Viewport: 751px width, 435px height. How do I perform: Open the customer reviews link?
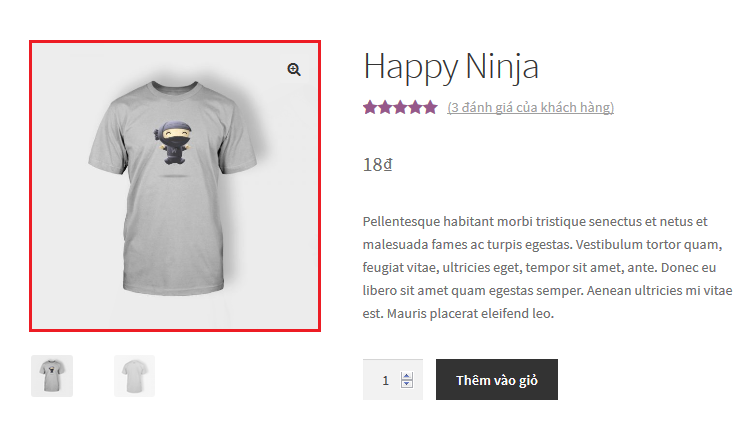530,107
